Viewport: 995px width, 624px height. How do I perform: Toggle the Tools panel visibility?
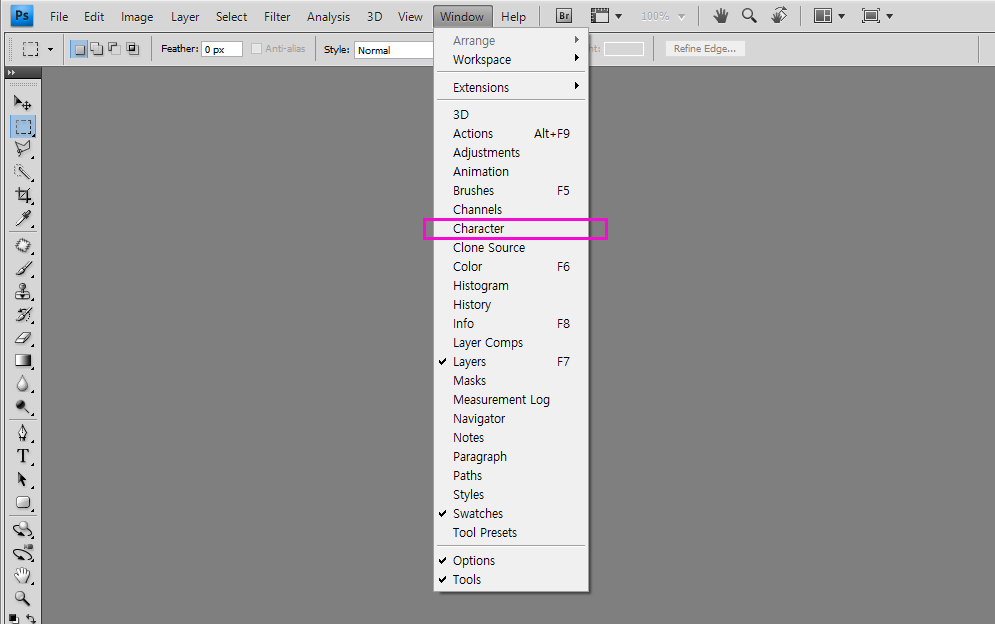point(511,580)
